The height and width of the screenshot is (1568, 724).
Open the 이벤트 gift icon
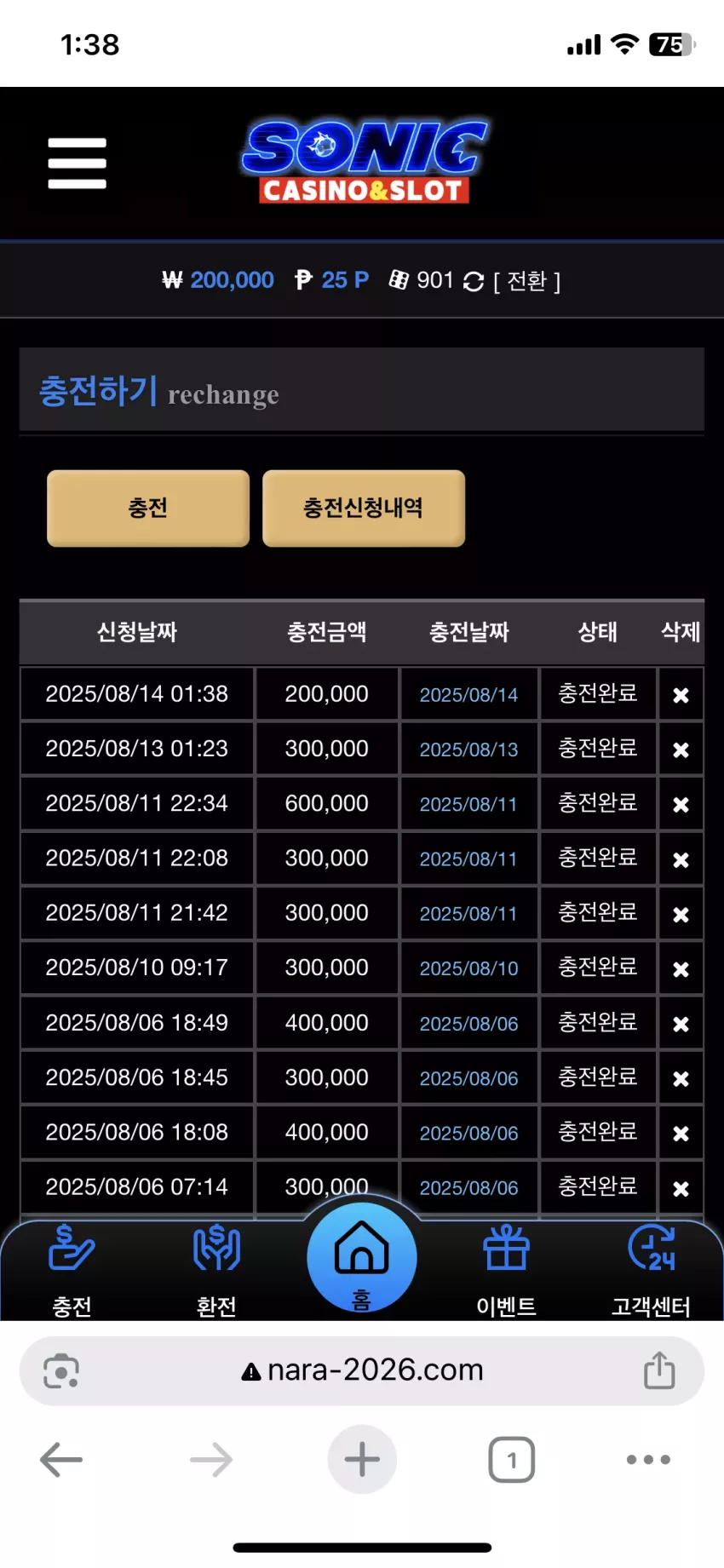[x=507, y=1270]
